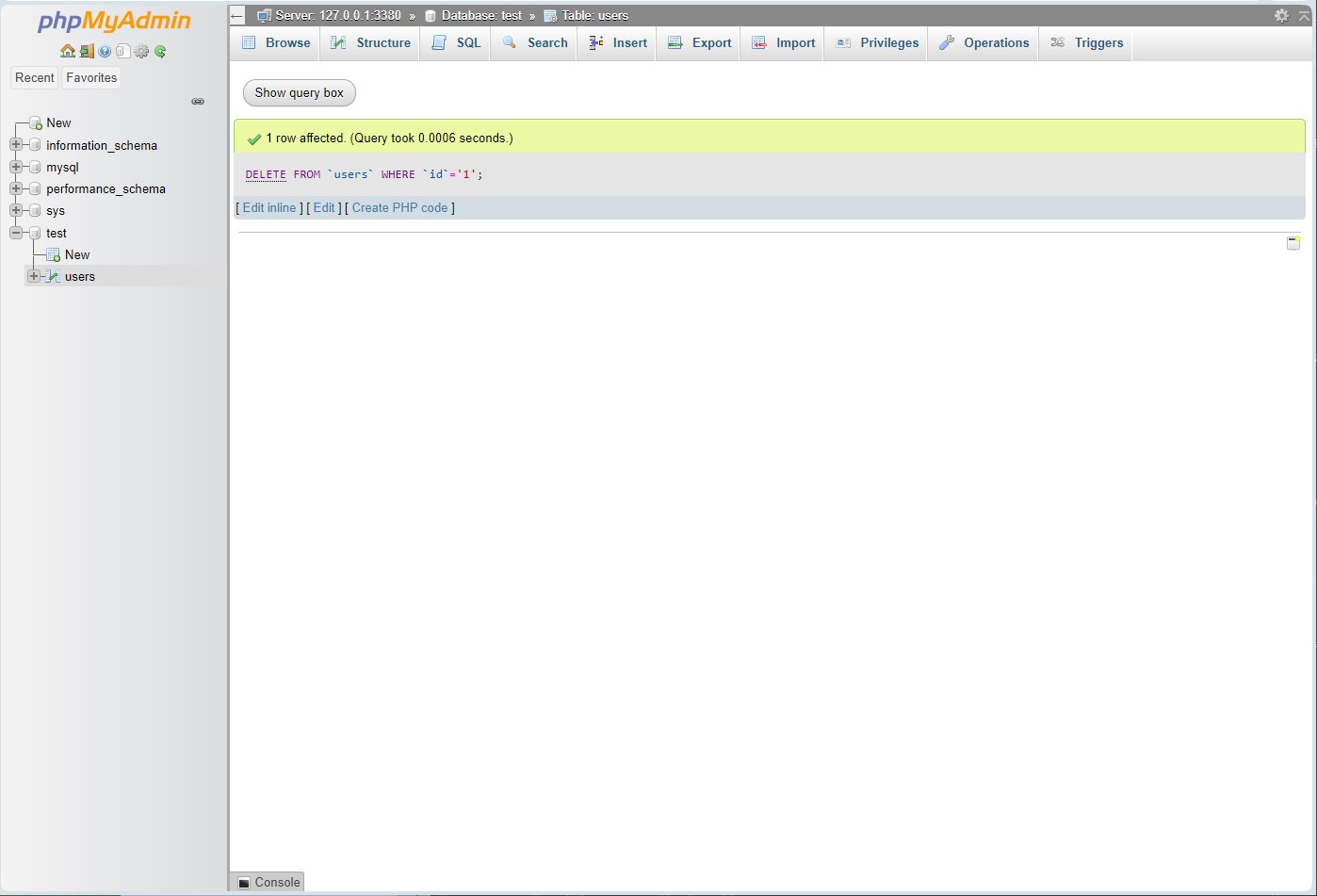Select the users table in the tree
This screenshot has height=896, width=1317.
coord(80,276)
